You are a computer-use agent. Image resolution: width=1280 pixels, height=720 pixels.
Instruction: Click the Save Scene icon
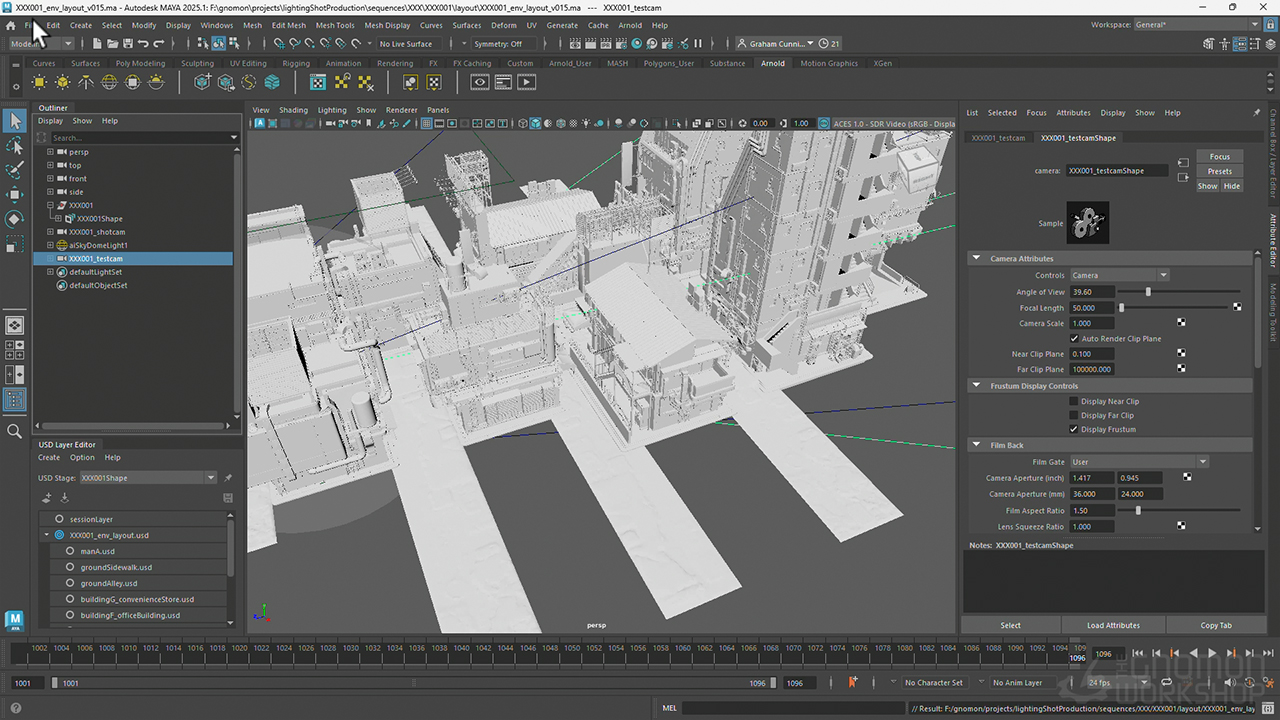(x=128, y=44)
